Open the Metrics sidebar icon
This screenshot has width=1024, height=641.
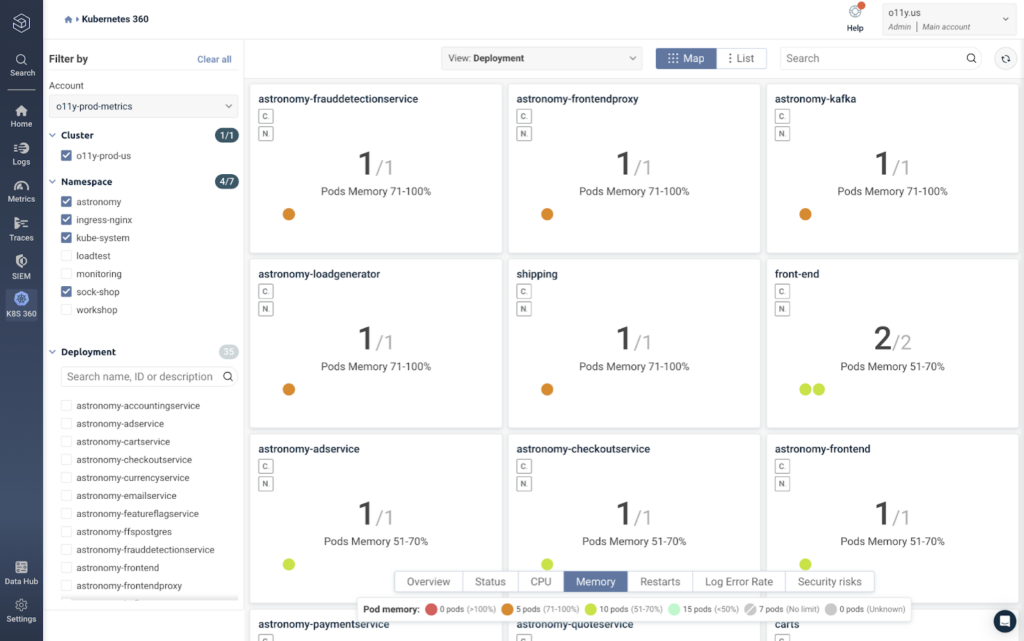pos(21,191)
